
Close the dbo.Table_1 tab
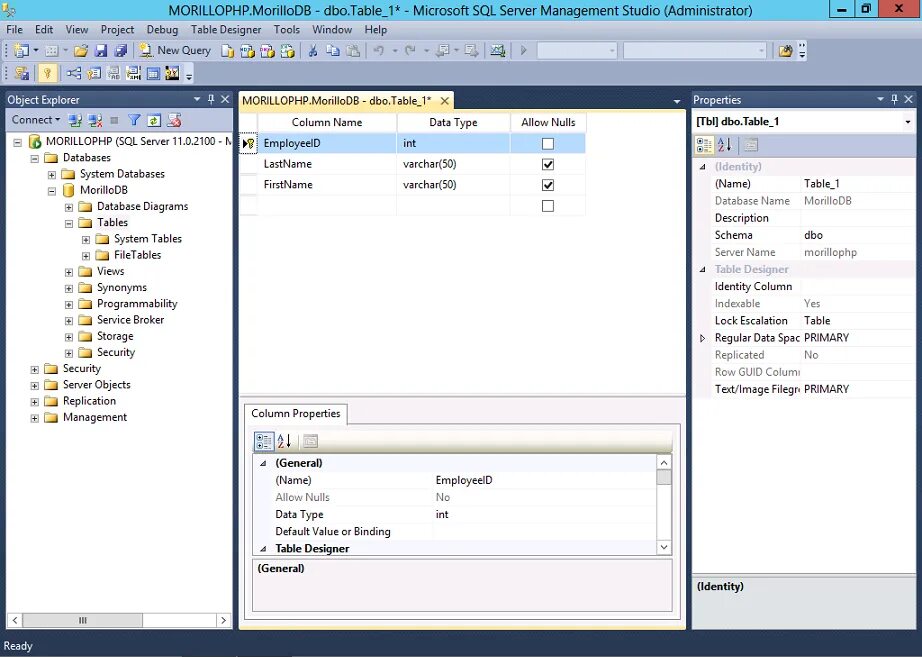(x=445, y=101)
